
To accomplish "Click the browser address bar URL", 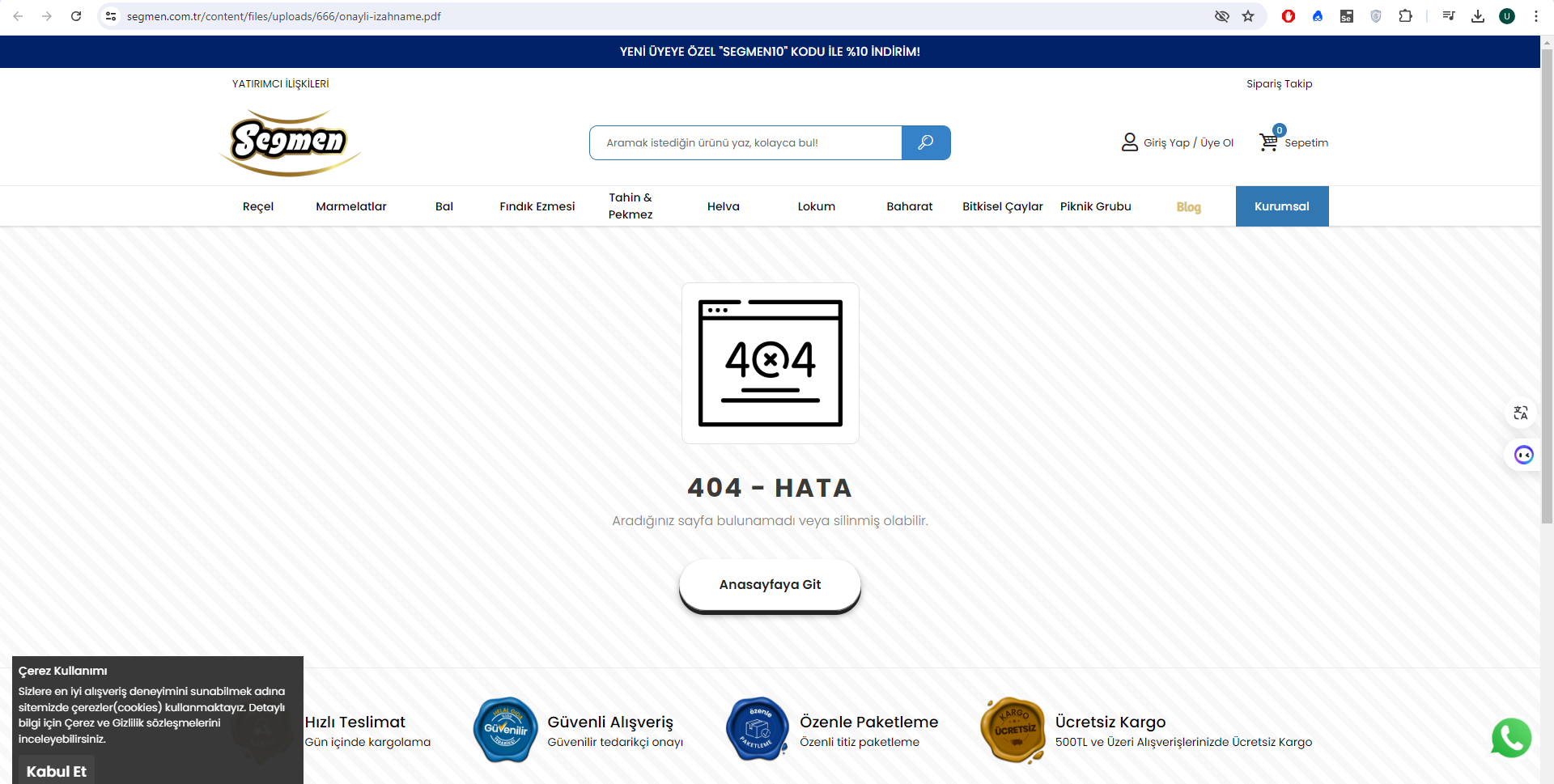I will pyautogui.click(x=284, y=16).
